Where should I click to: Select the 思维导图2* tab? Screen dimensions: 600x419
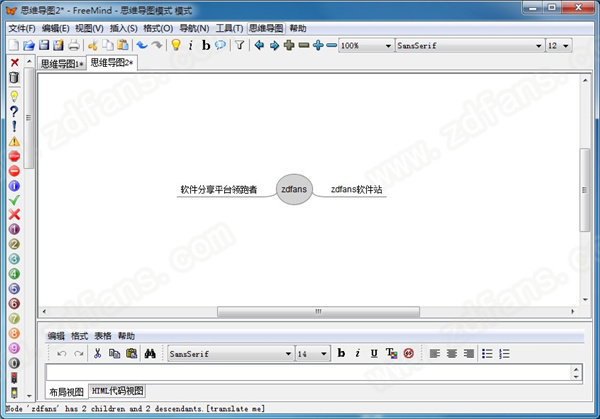(112, 63)
